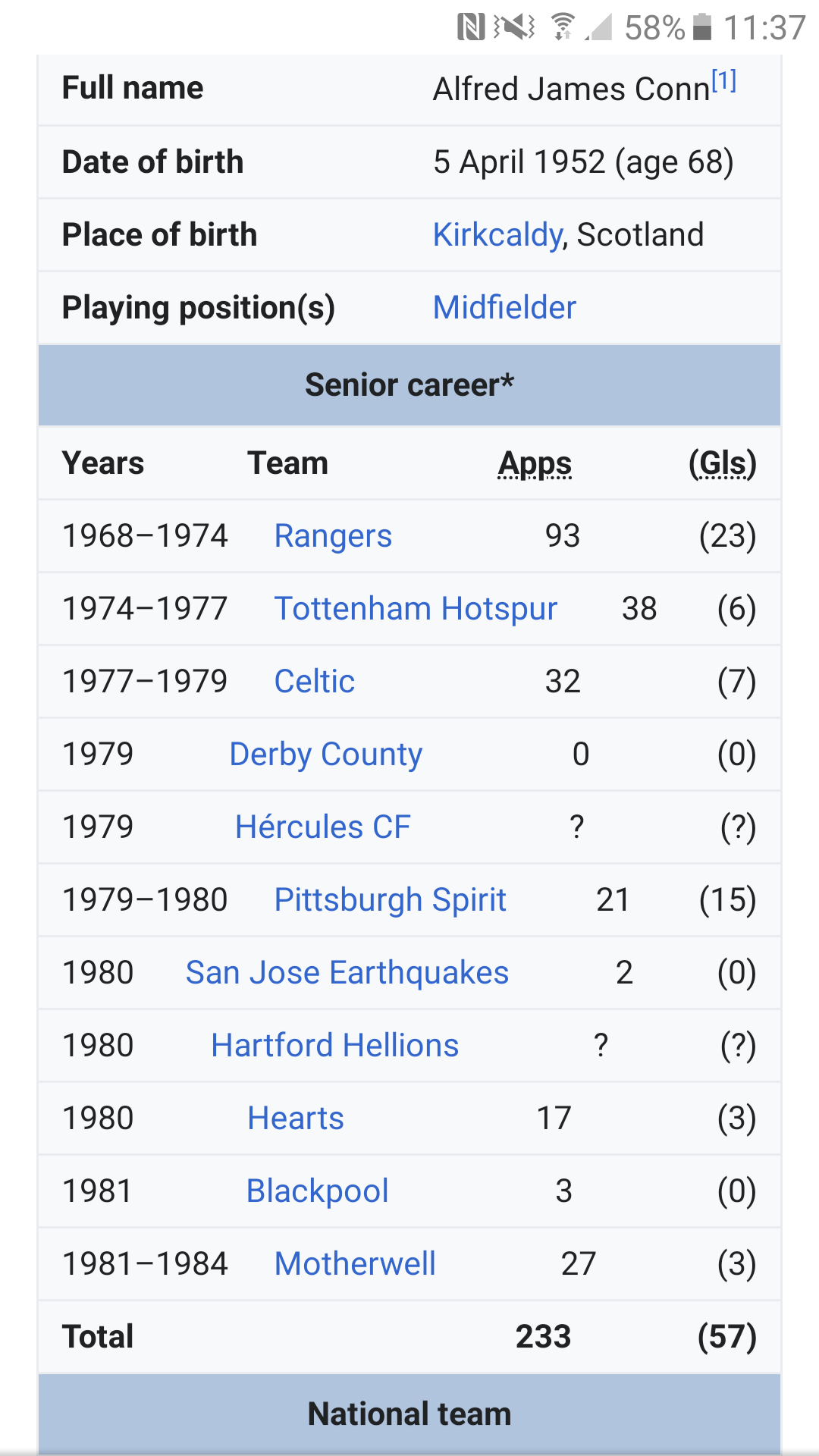
Task: Tap the Apps column abbreviation header
Action: (x=535, y=463)
